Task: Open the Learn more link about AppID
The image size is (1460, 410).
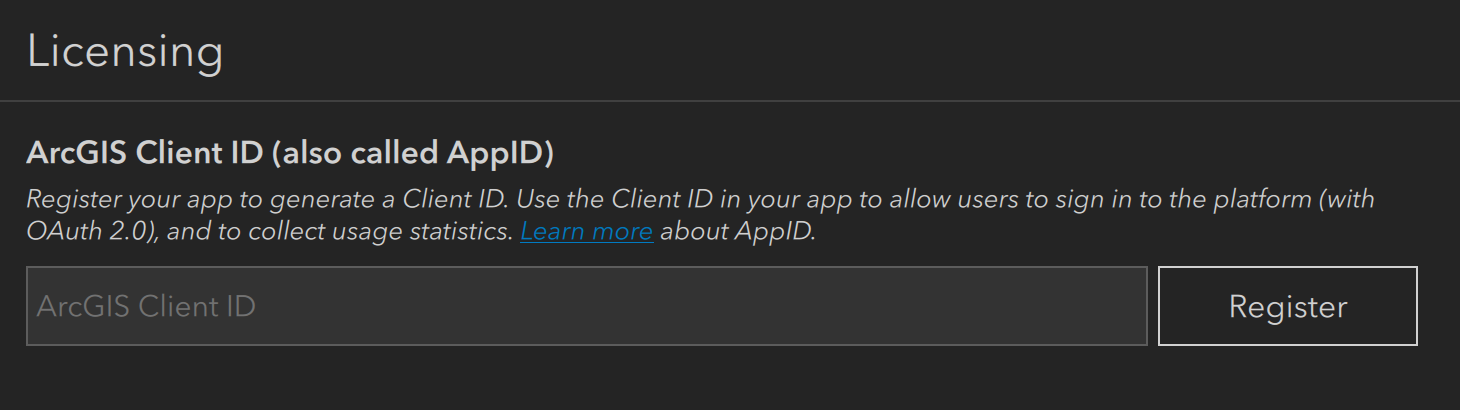Action: point(586,232)
